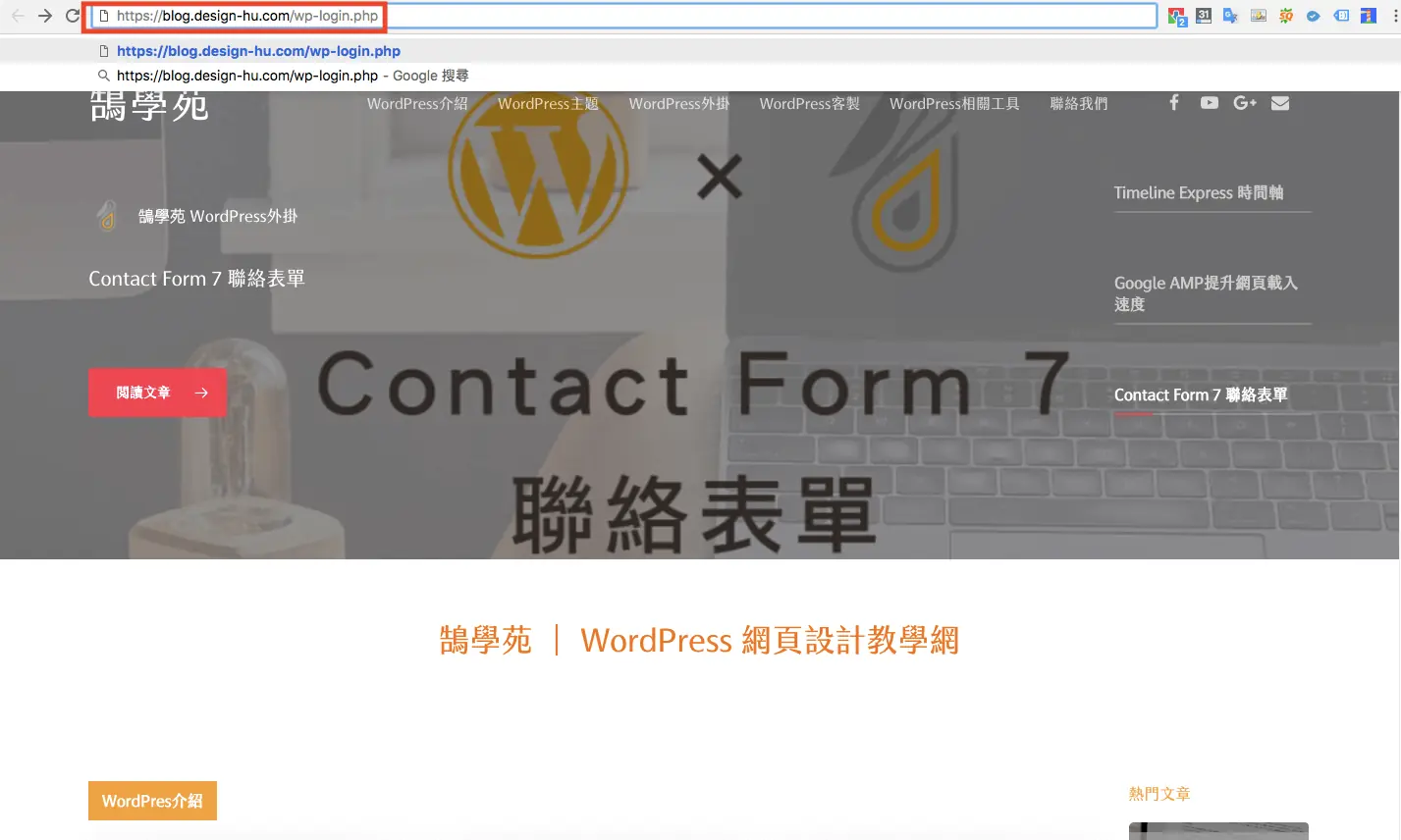Click the orange WordPres介紹 section label
Viewport: 1401px width, 840px height.
coord(152,801)
